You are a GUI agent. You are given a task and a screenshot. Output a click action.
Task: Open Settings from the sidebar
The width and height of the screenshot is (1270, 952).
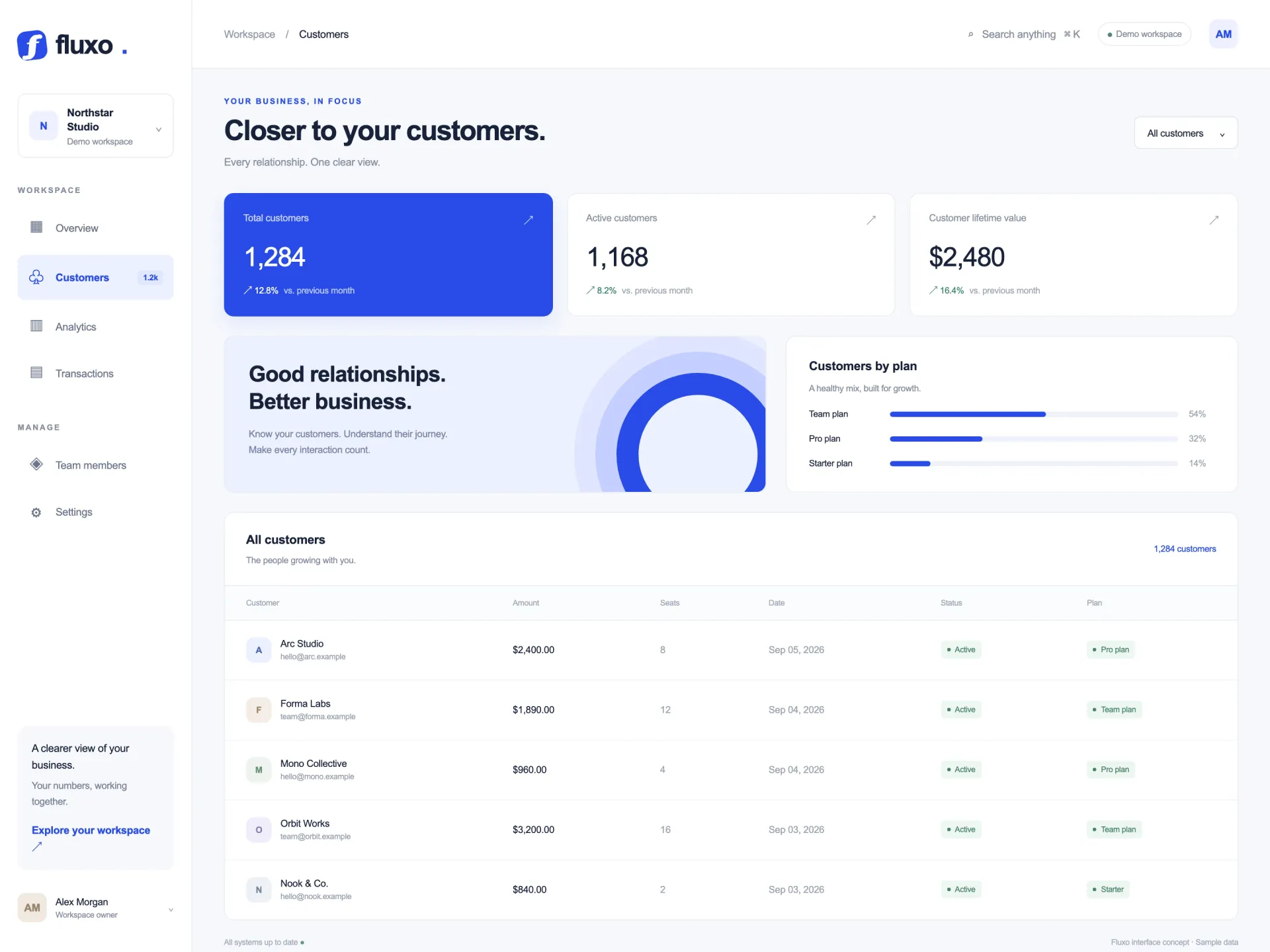click(x=95, y=512)
